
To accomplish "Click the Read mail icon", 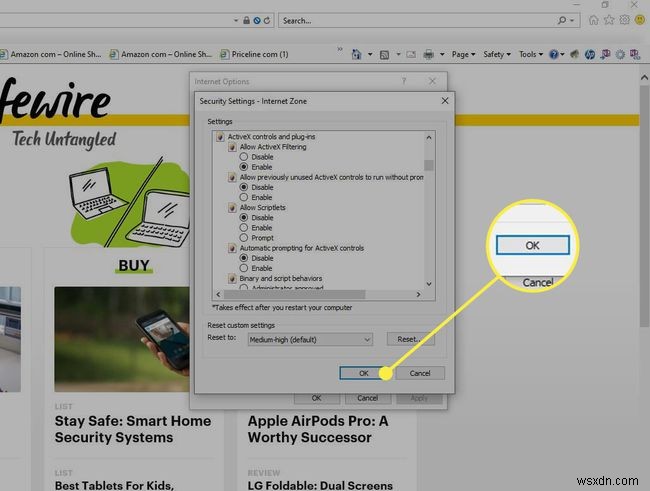I will pyautogui.click(x=411, y=54).
